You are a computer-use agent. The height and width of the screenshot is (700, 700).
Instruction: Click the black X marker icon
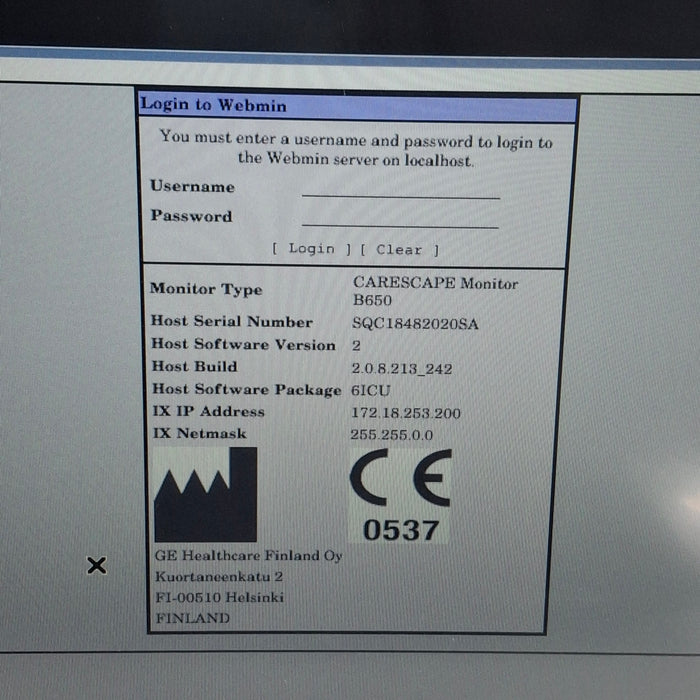point(96,566)
